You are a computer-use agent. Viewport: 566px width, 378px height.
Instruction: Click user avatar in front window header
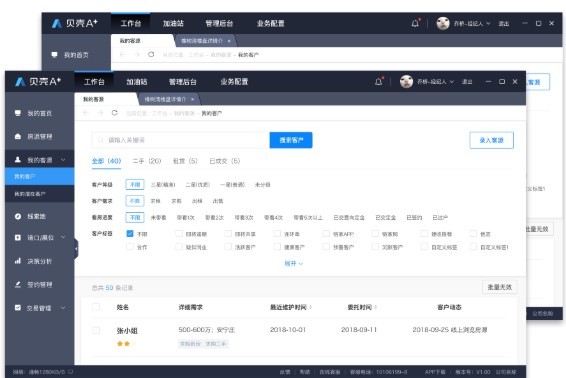tap(406, 82)
